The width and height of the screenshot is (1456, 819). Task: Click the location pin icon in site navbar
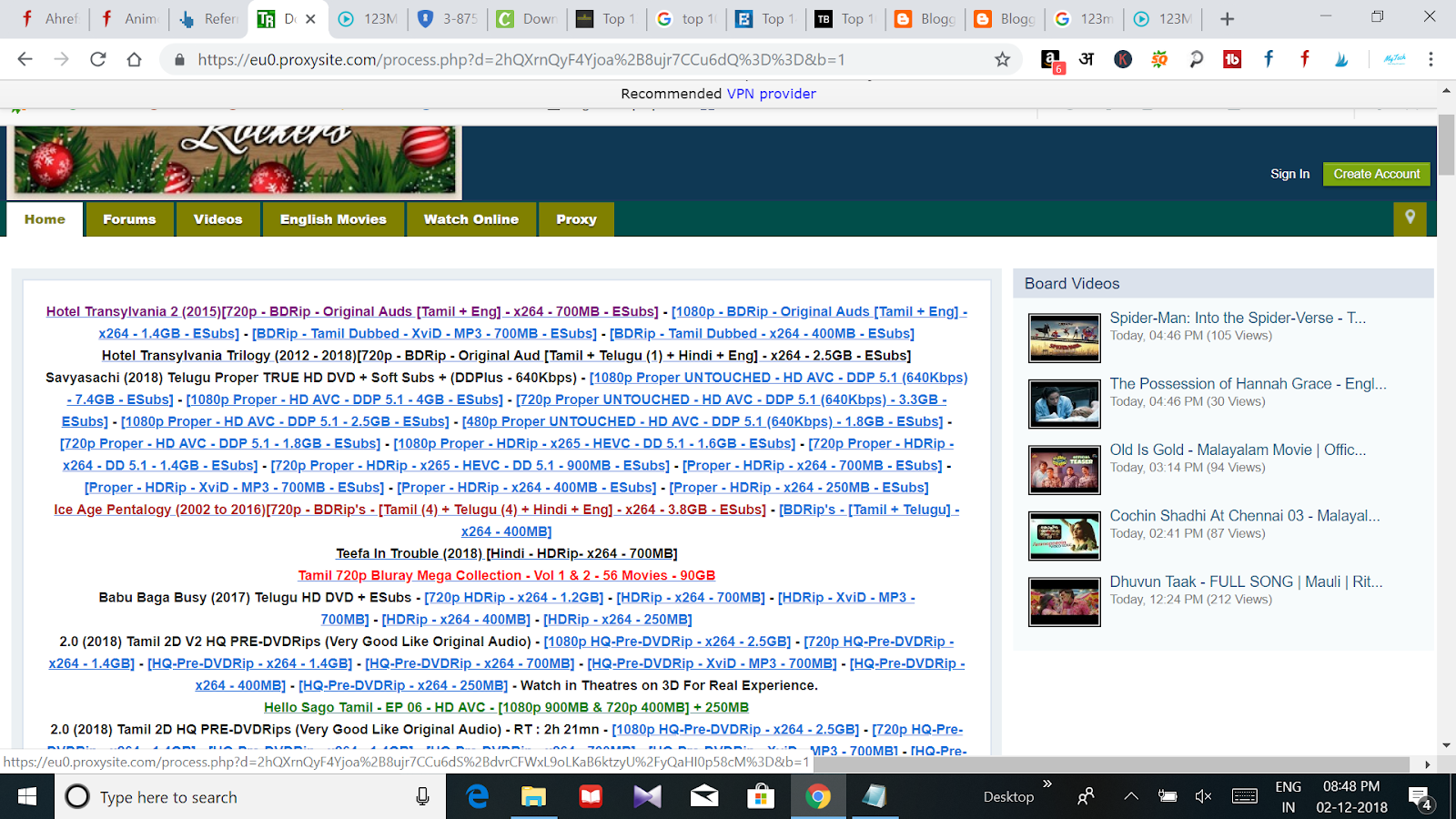[x=1410, y=217]
